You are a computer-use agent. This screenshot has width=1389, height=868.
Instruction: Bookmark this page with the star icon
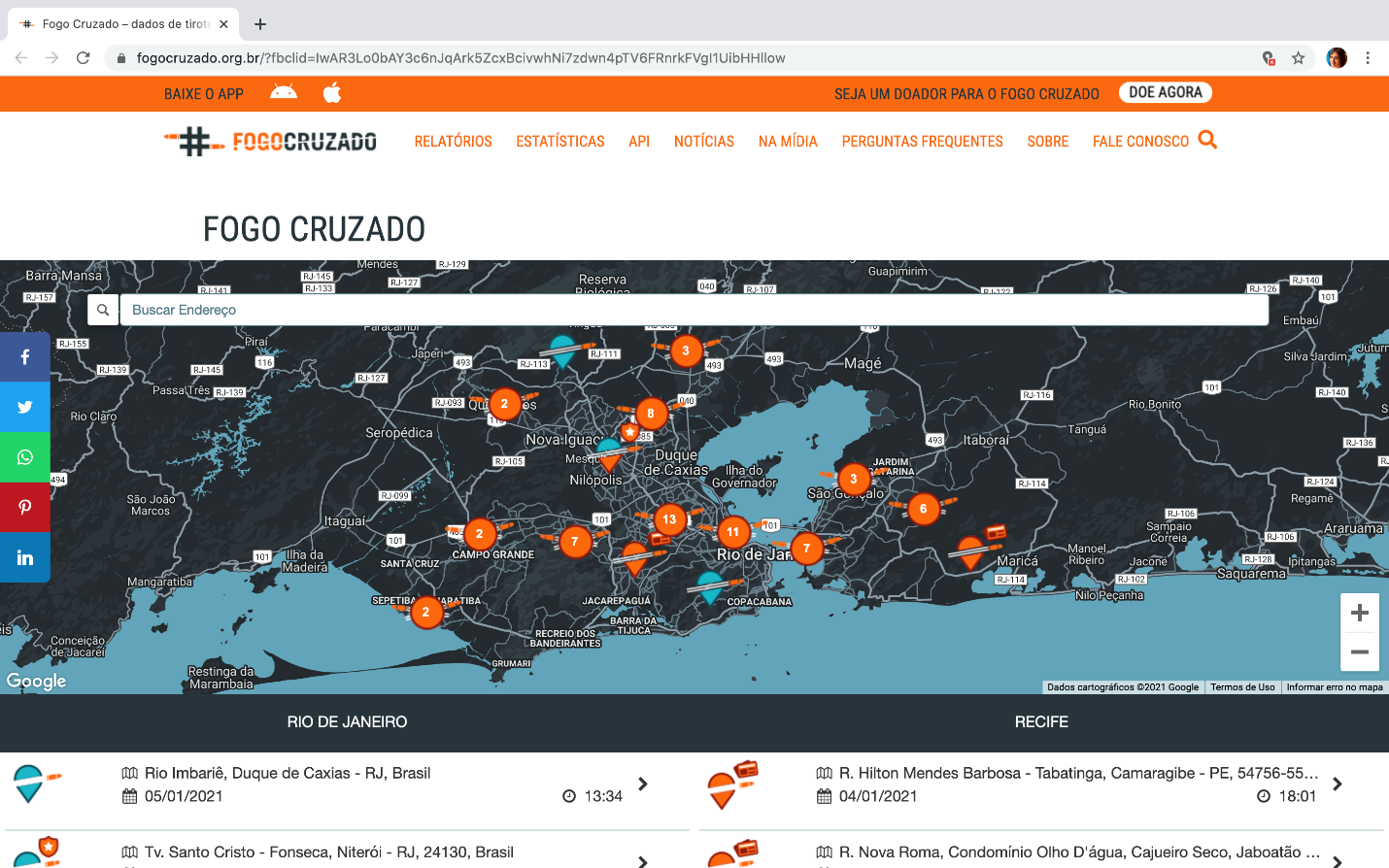[1299, 58]
